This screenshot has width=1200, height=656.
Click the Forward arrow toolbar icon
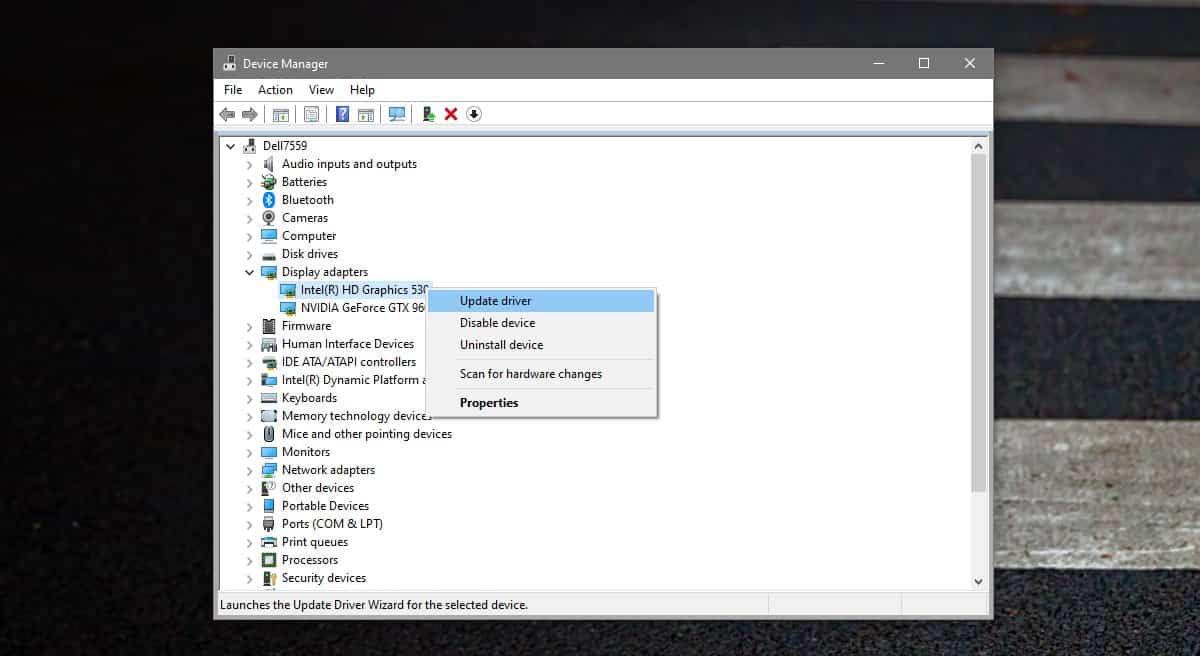pos(250,114)
